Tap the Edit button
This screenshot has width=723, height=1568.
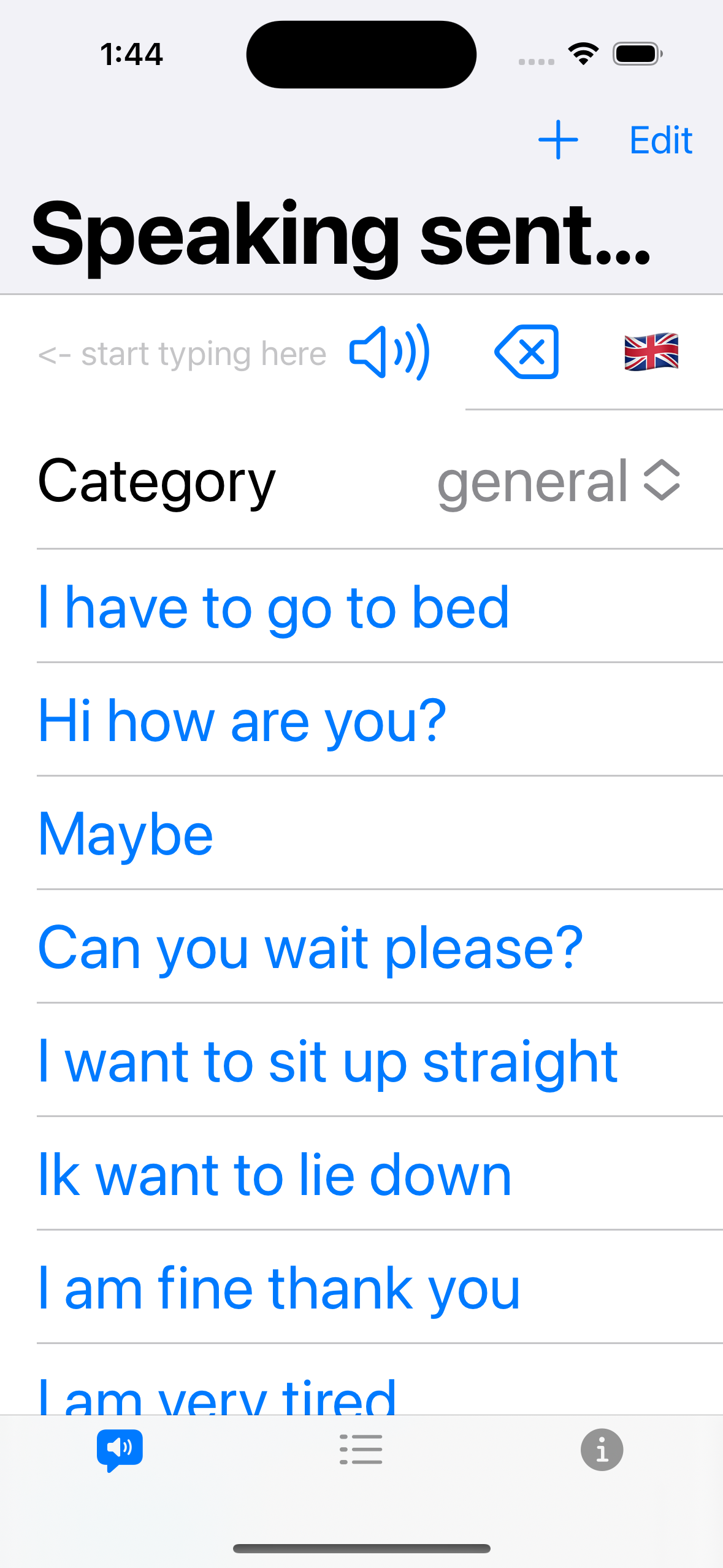coord(661,140)
